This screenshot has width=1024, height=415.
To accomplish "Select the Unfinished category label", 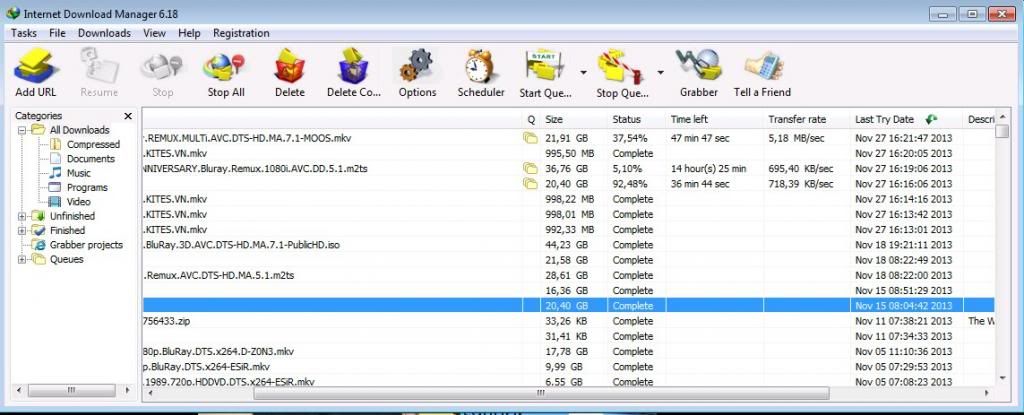I will pos(72,216).
